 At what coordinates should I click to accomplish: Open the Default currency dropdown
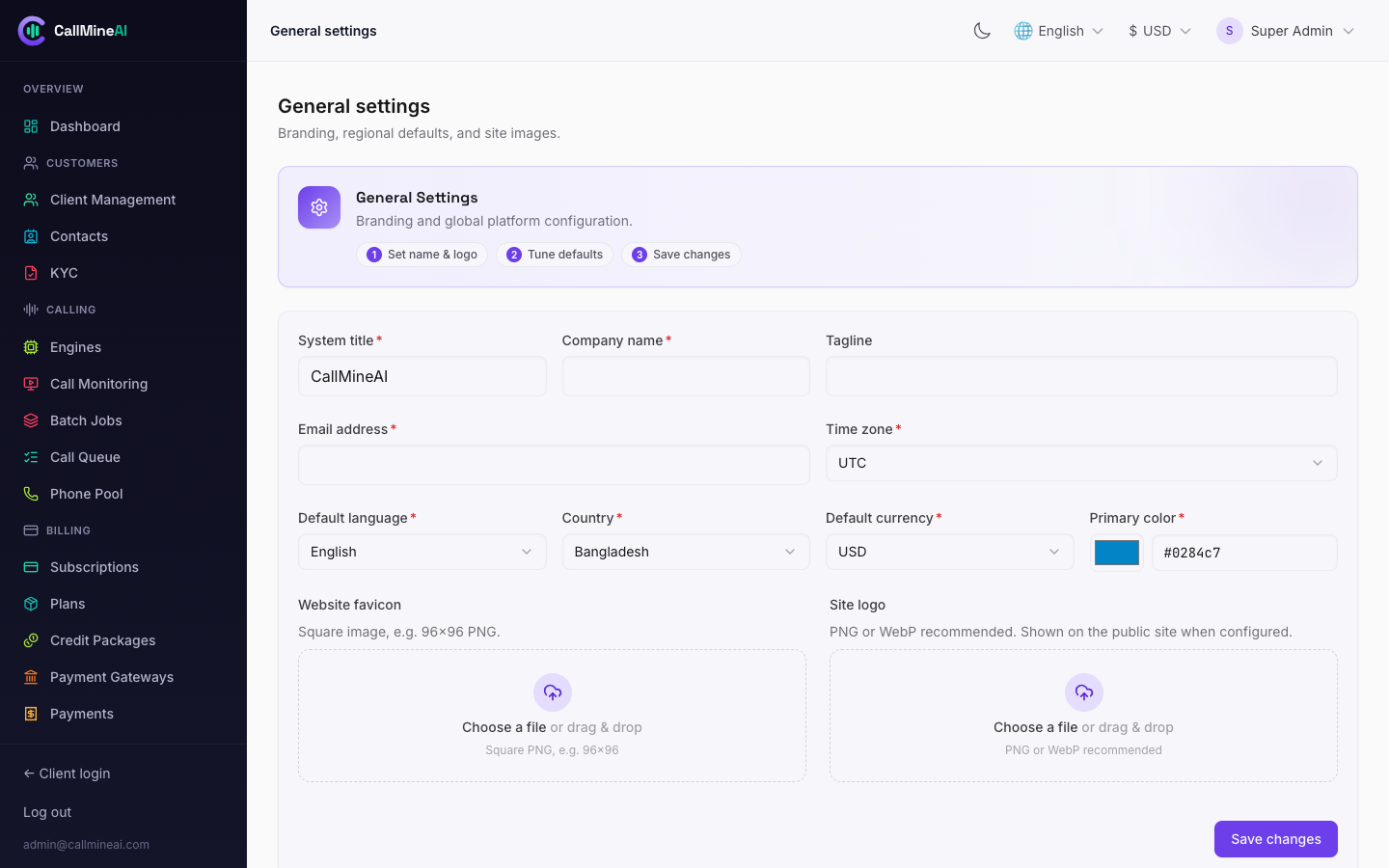tap(949, 552)
